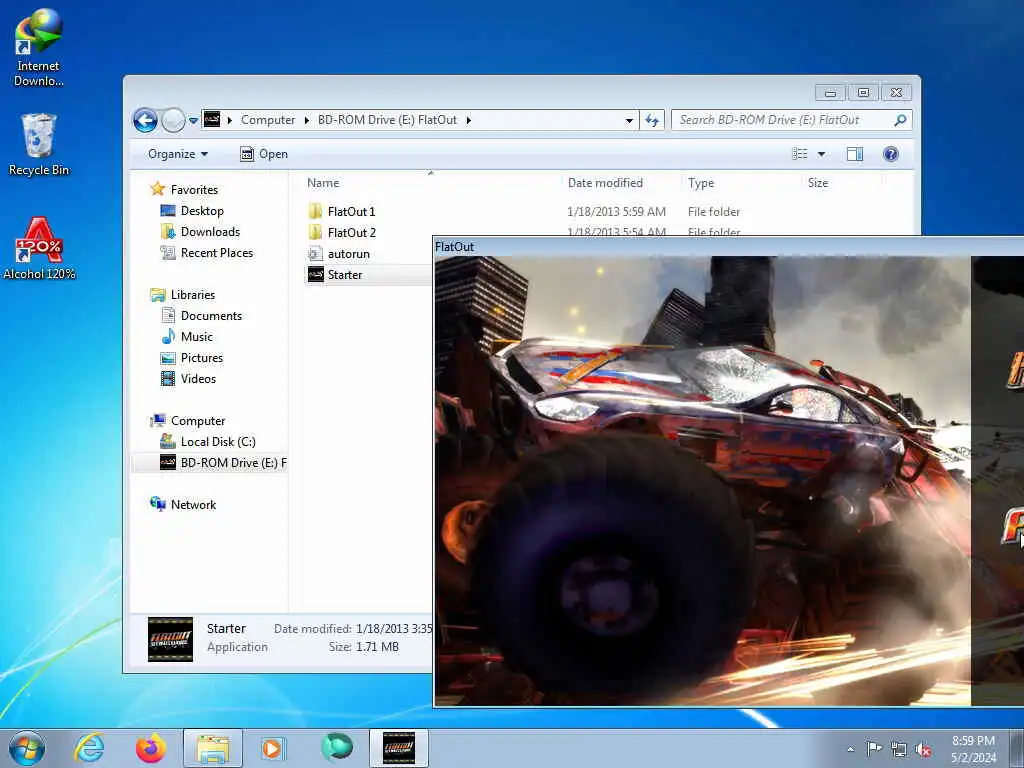
Task: Open Documents library
Action: coord(211,316)
